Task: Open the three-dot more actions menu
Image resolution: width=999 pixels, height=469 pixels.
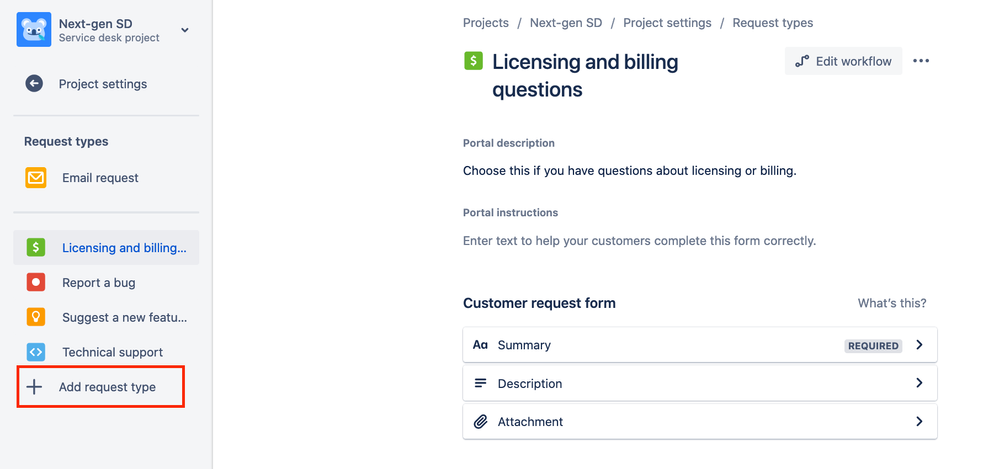Action: pos(921,61)
